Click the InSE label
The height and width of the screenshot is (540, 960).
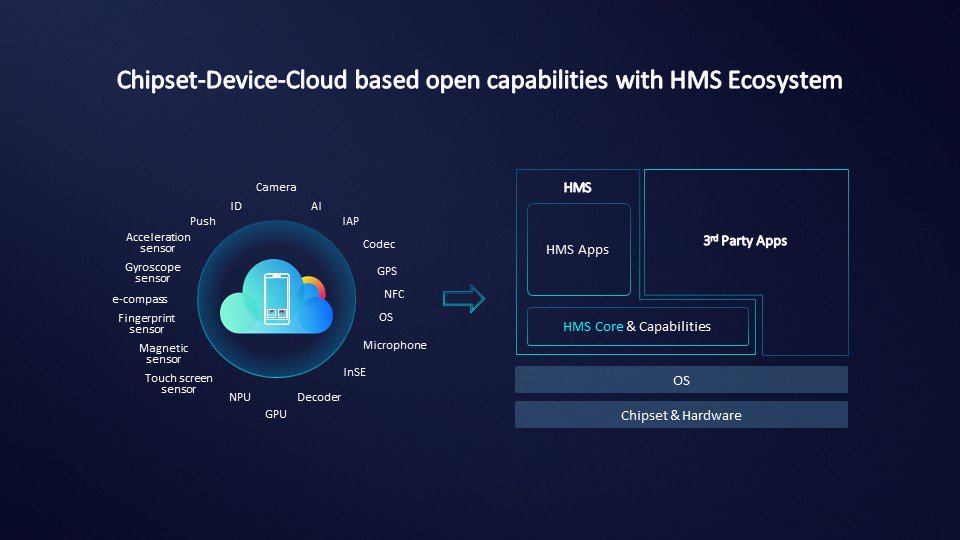354,371
